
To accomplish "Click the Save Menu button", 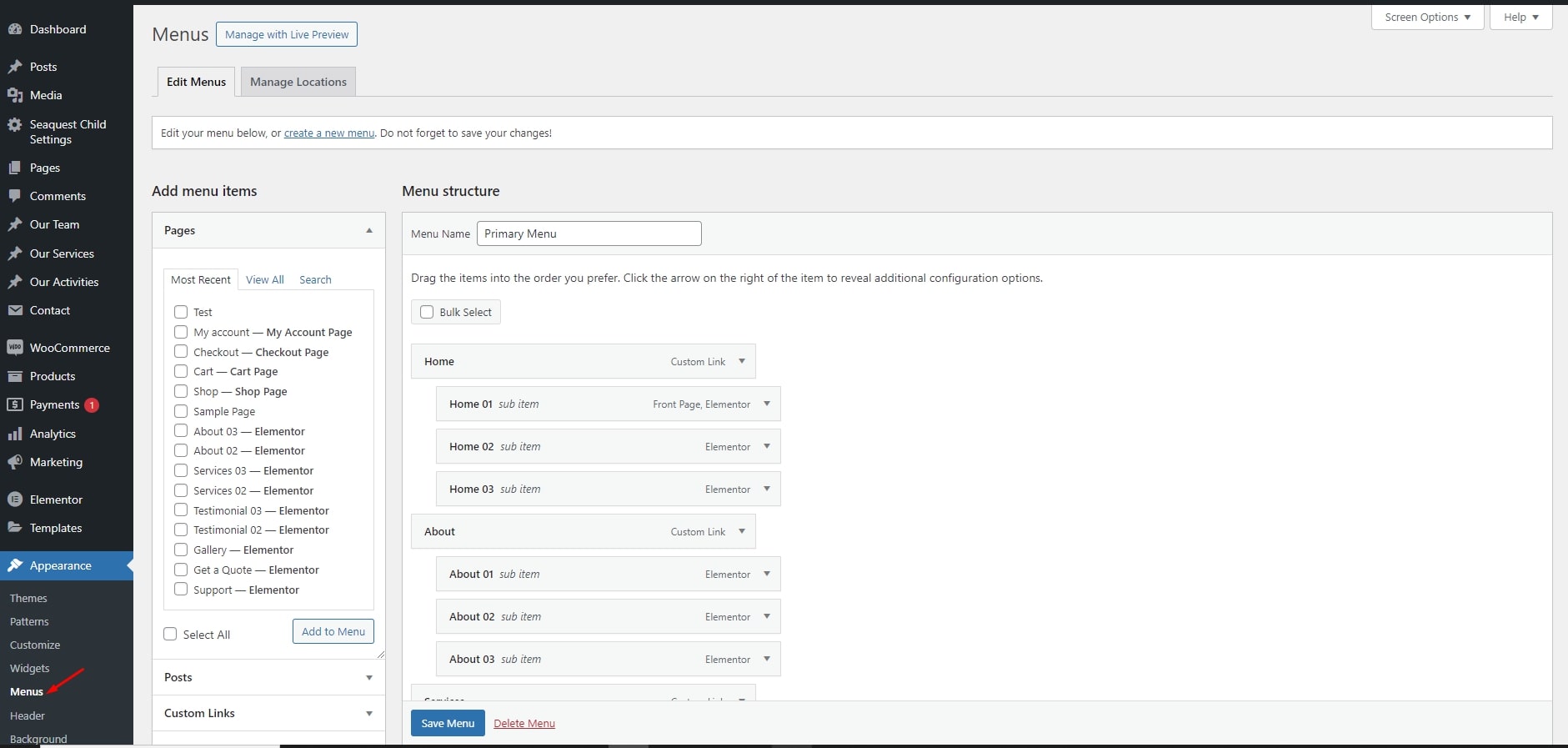I will [x=448, y=723].
